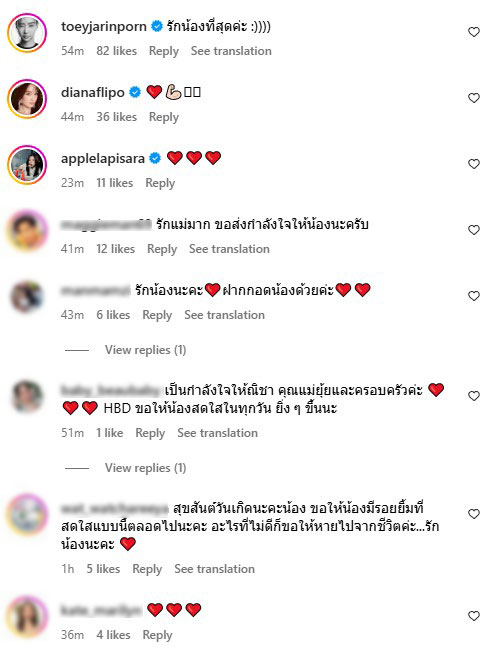Expand View replies under 51m comment
The width and height of the screenshot is (487, 648).
[x=145, y=468]
